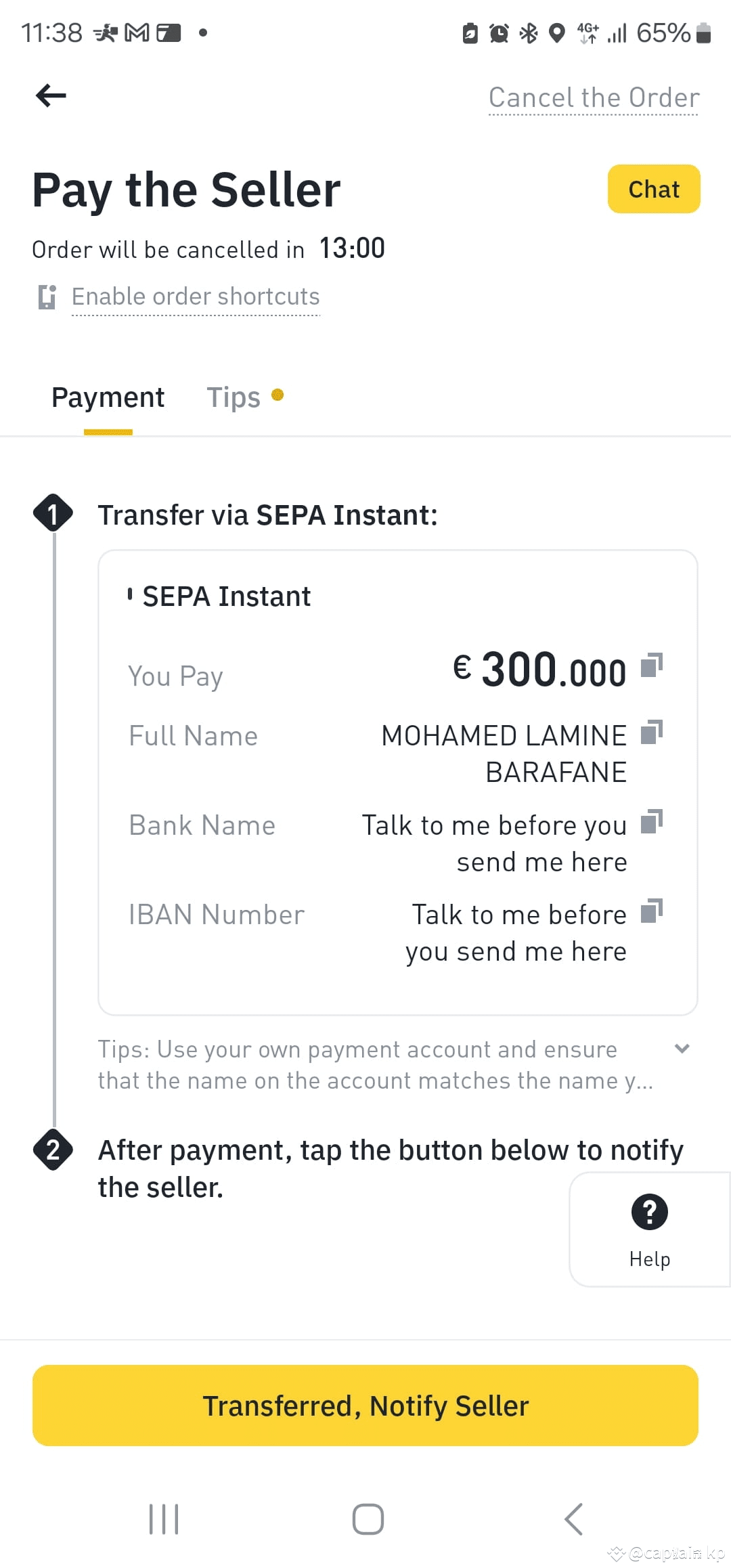Tap Transferred, Notify Seller button

tap(365, 1406)
